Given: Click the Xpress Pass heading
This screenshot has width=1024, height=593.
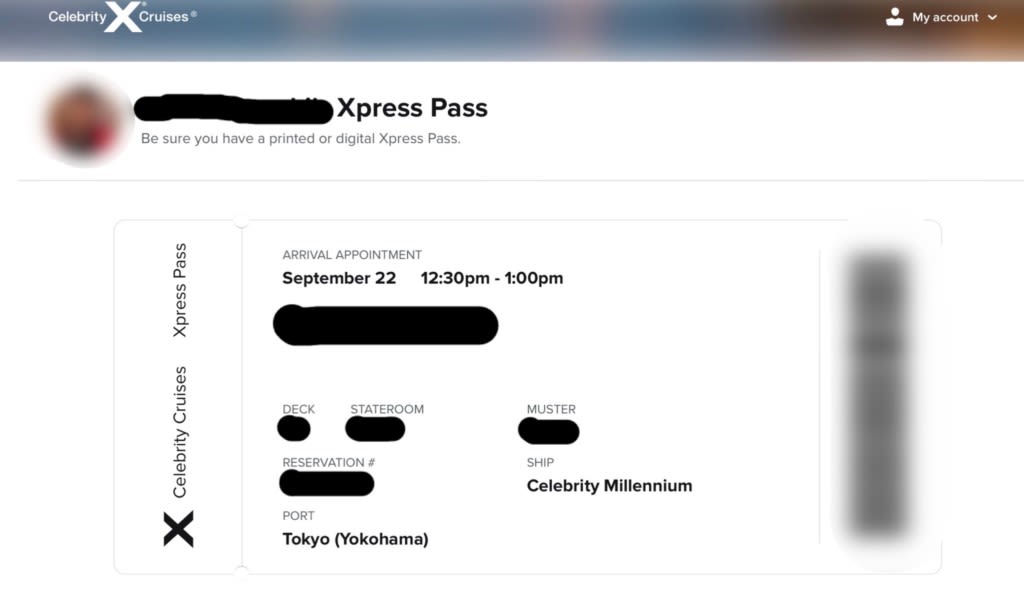Looking at the screenshot, I should tap(412, 108).
